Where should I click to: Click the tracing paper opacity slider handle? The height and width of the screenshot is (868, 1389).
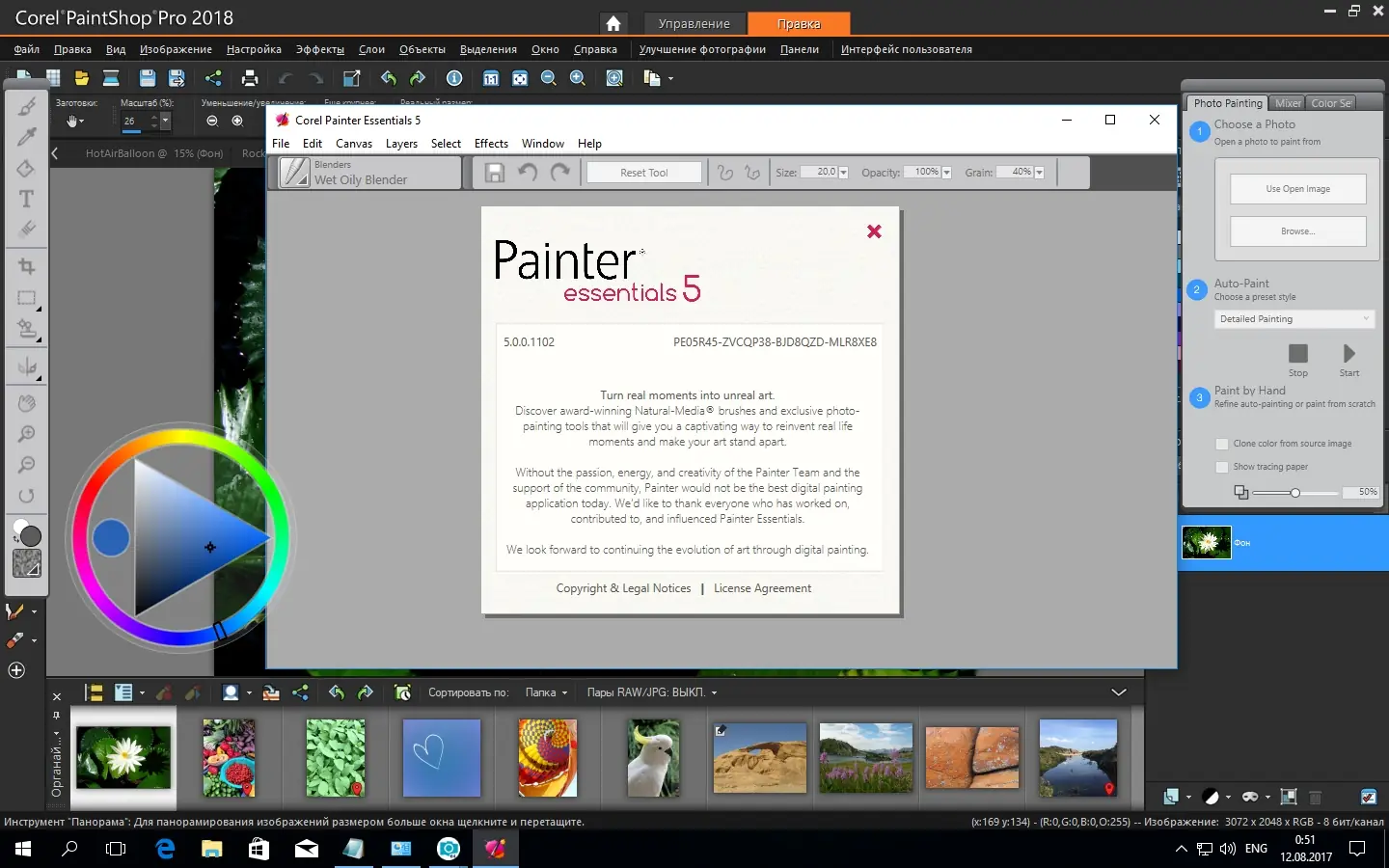1295,493
